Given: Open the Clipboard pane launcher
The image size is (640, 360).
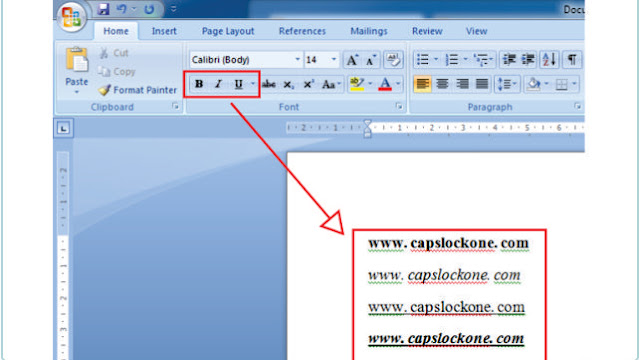Looking at the screenshot, I should (x=176, y=107).
